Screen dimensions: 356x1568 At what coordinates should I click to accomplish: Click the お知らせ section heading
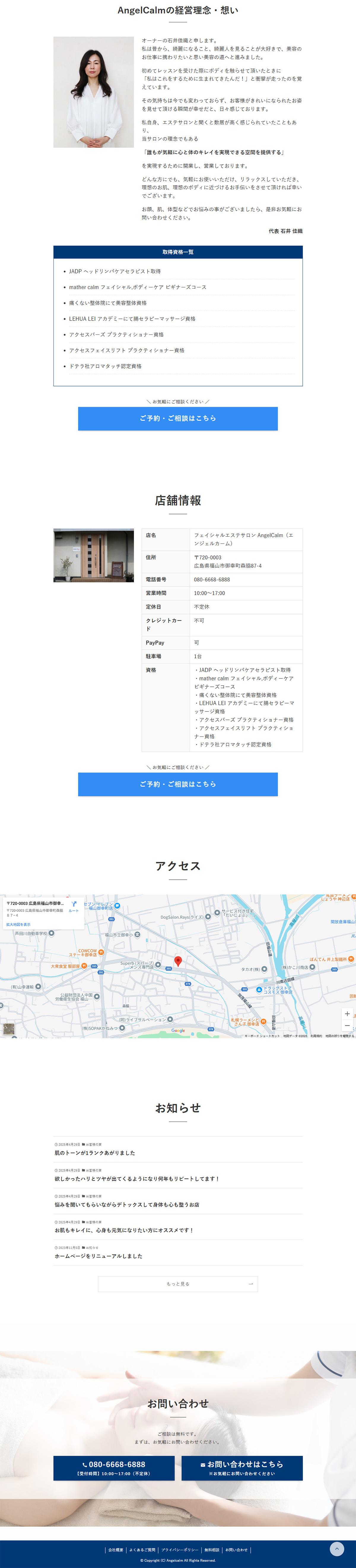tap(178, 1108)
